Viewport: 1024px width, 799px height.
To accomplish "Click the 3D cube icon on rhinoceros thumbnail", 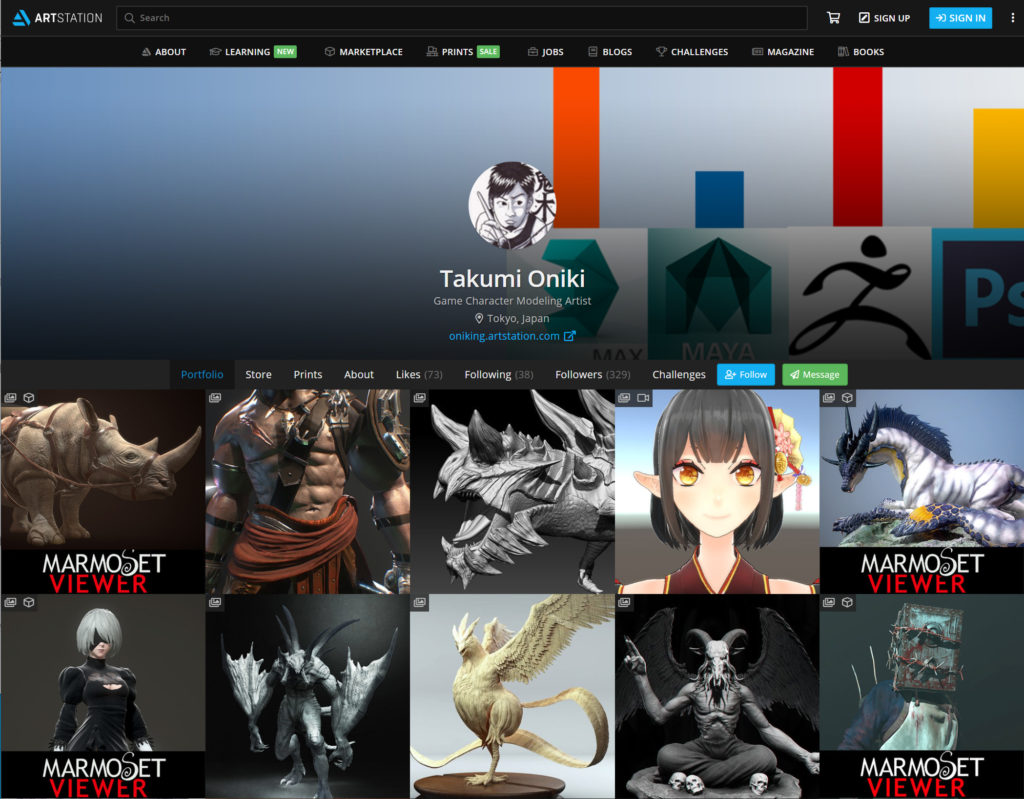I will coord(29,398).
